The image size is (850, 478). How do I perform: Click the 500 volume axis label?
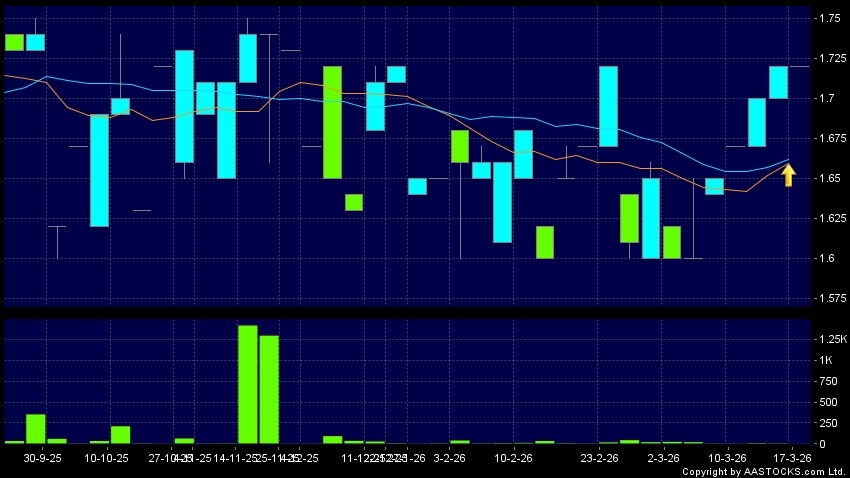[x=829, y=402]
